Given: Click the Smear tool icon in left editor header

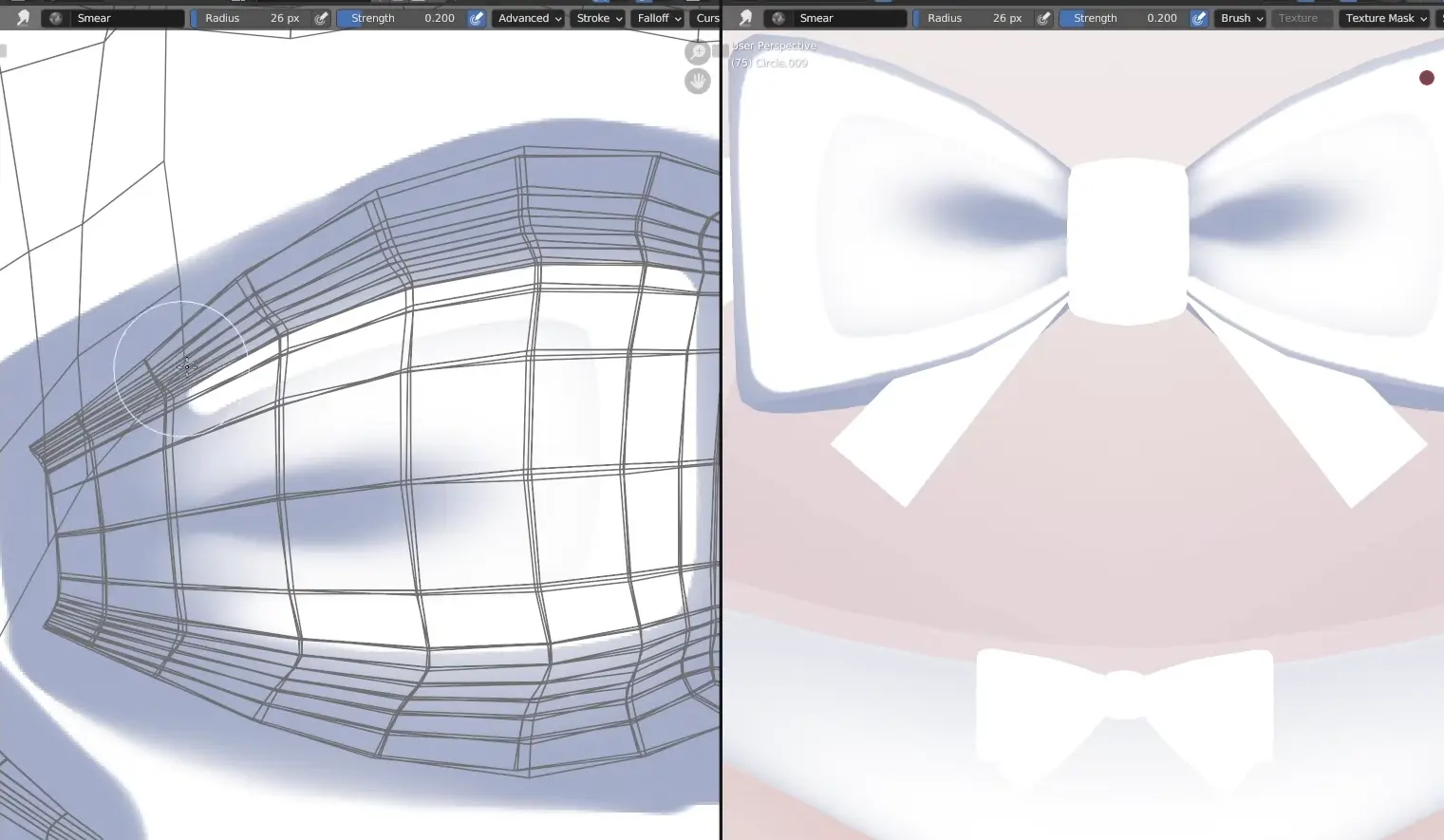Looking at the screenshot, I should click(23, 18).
